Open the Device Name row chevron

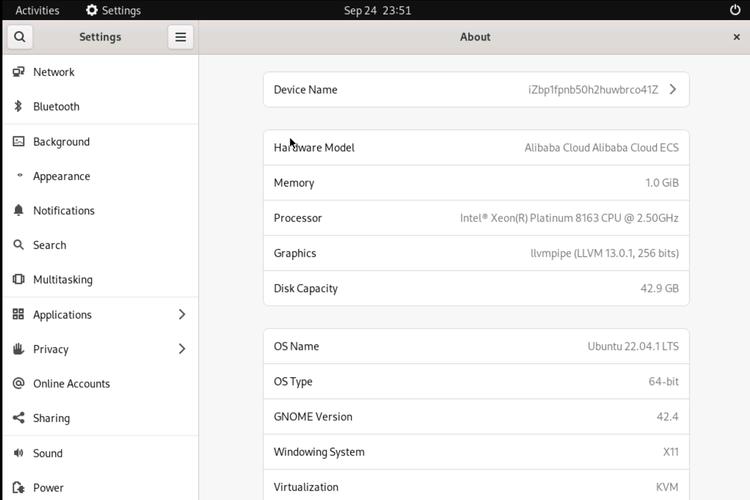coord(673,89)
